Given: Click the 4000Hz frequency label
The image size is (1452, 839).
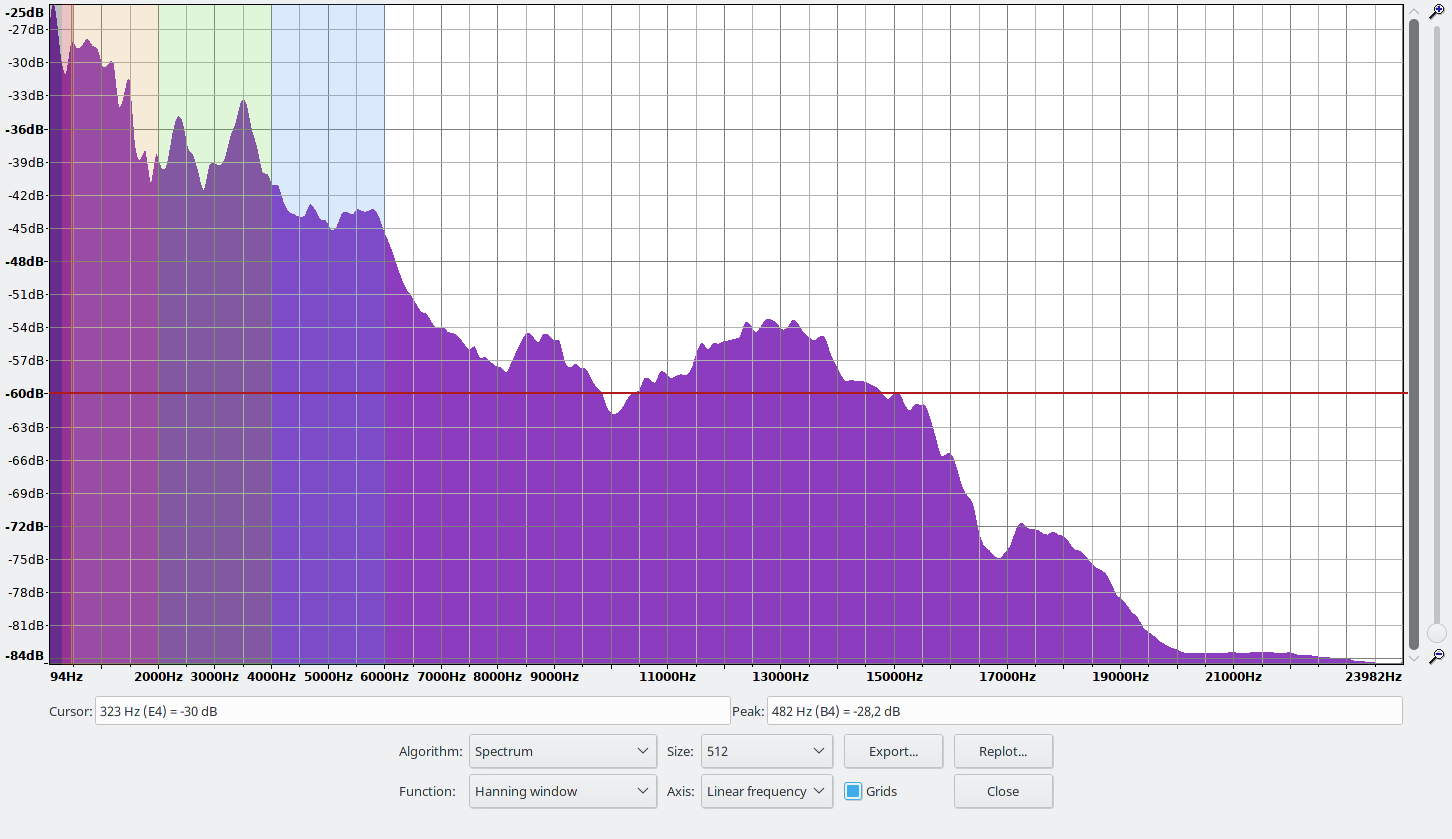Looking at the screenshot, I should point(271,677).
